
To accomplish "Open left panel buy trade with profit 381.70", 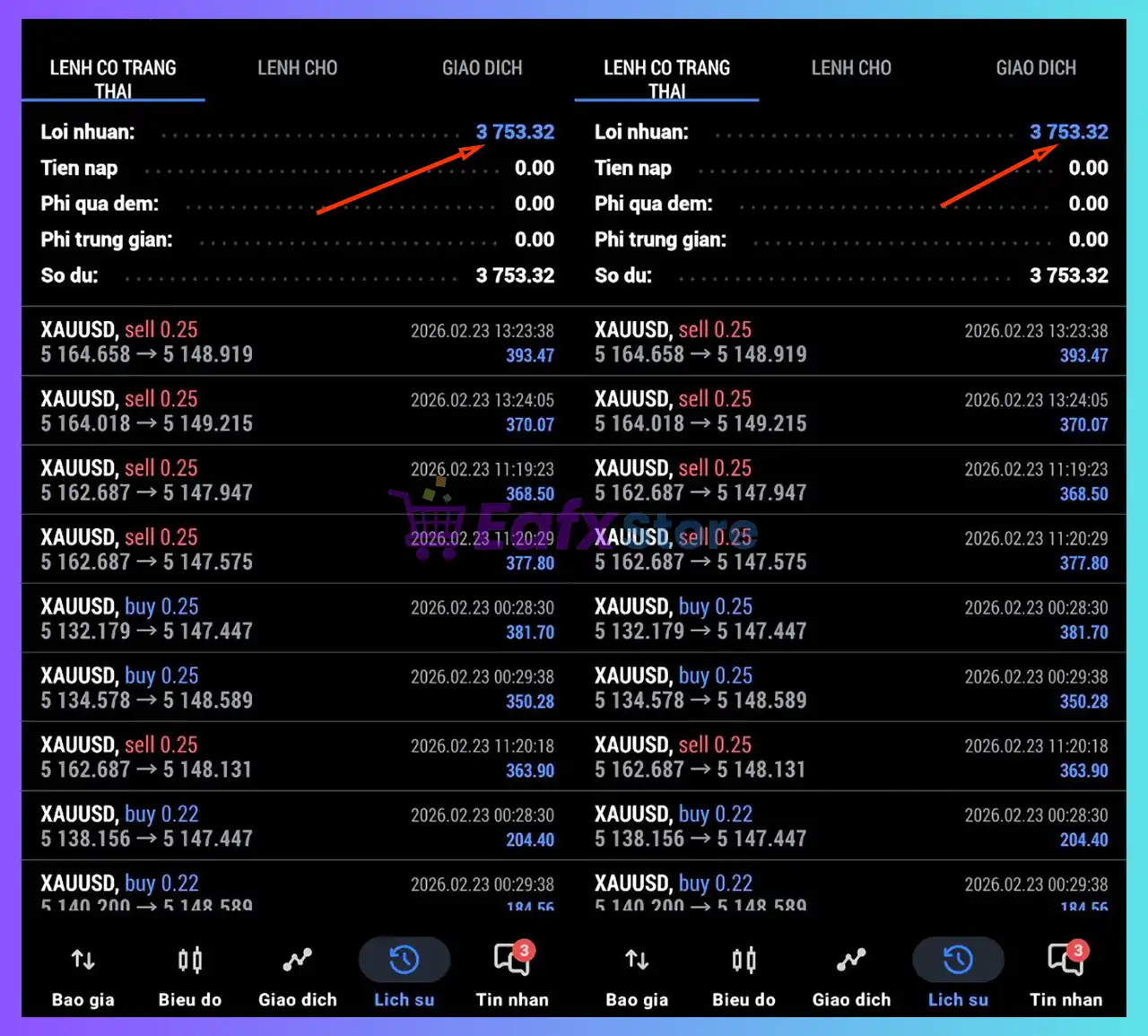I will coord(296,619).
